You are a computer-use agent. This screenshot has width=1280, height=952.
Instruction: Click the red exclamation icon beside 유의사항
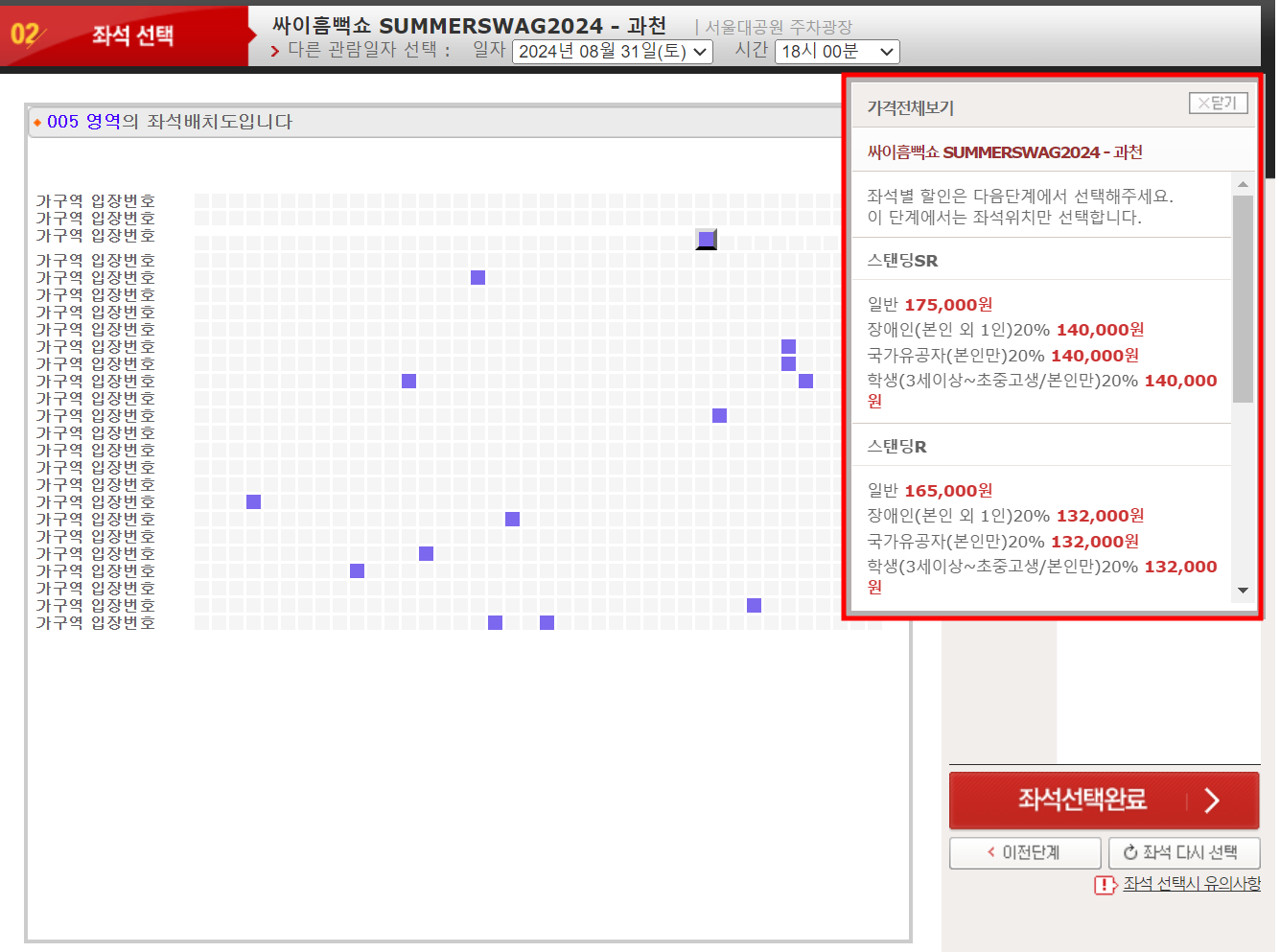point(1105,885)
